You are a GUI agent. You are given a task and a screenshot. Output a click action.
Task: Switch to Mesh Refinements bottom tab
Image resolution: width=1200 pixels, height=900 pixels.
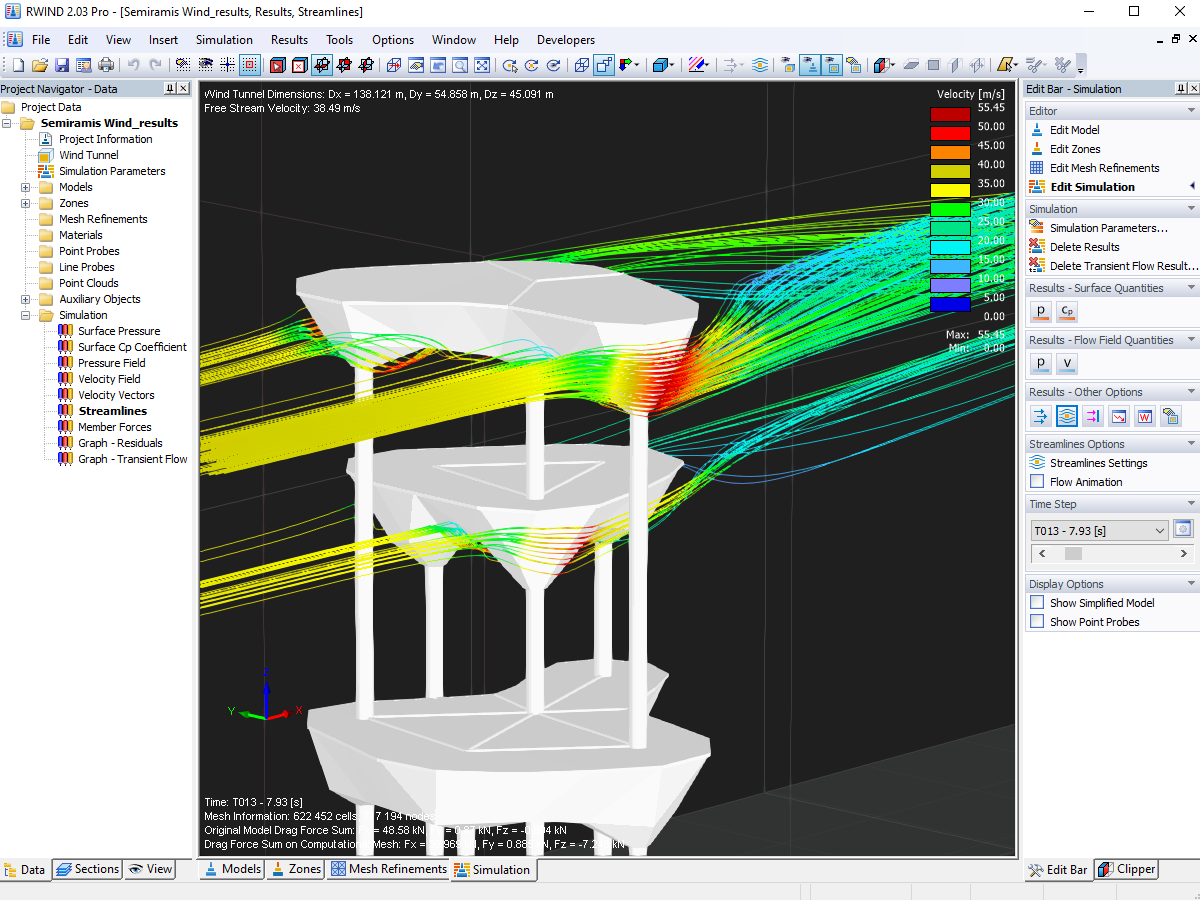[x=389, y=869]
